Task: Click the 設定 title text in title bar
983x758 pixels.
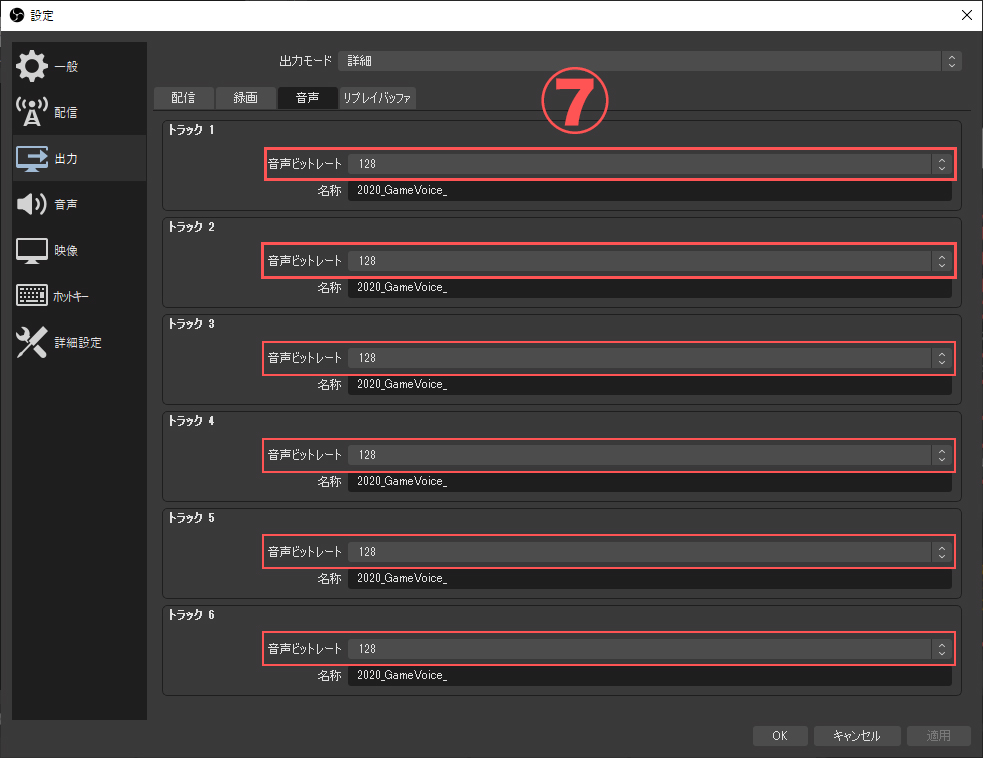Action: (x=42, y=16)
